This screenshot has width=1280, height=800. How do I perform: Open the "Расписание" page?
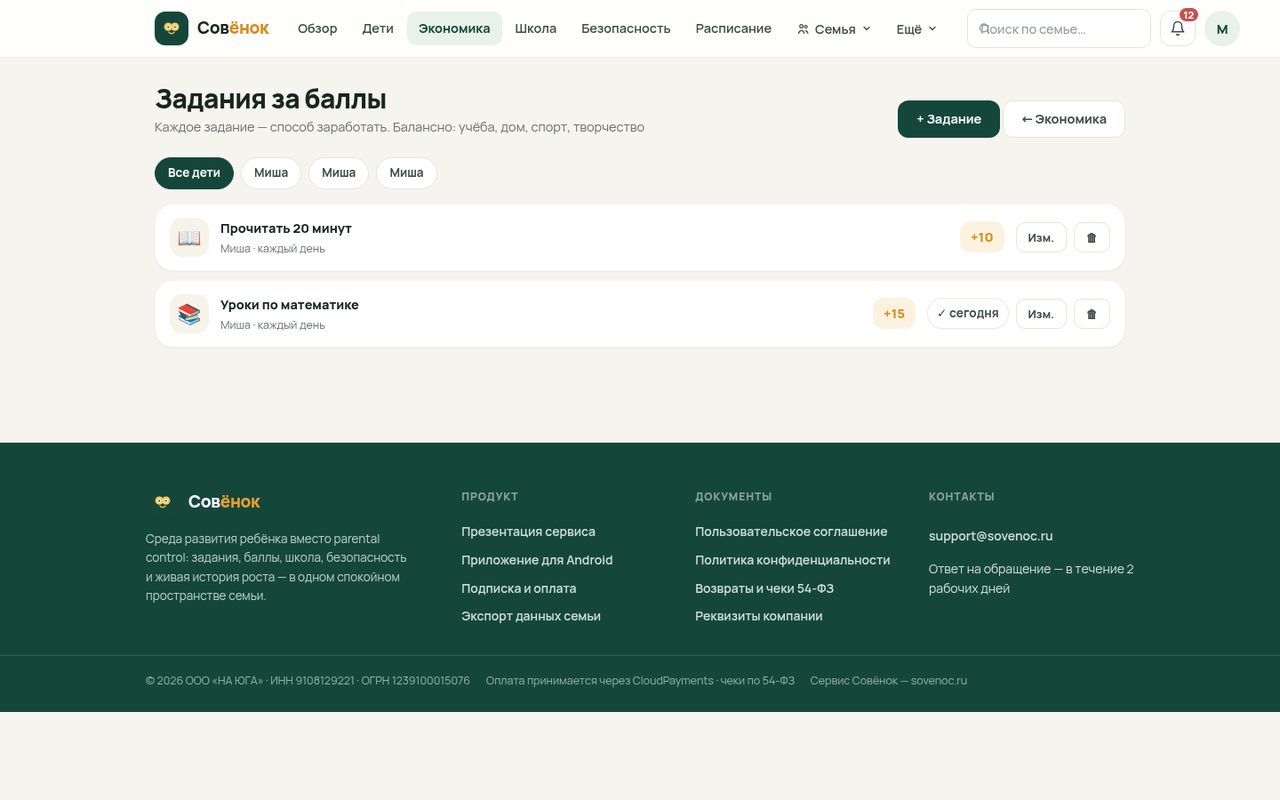tap(734, 29)
